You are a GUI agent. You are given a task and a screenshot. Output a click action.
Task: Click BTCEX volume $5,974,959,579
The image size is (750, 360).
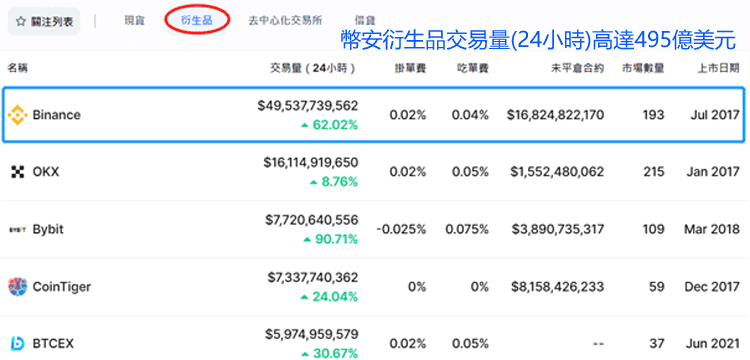coord(311,334)
